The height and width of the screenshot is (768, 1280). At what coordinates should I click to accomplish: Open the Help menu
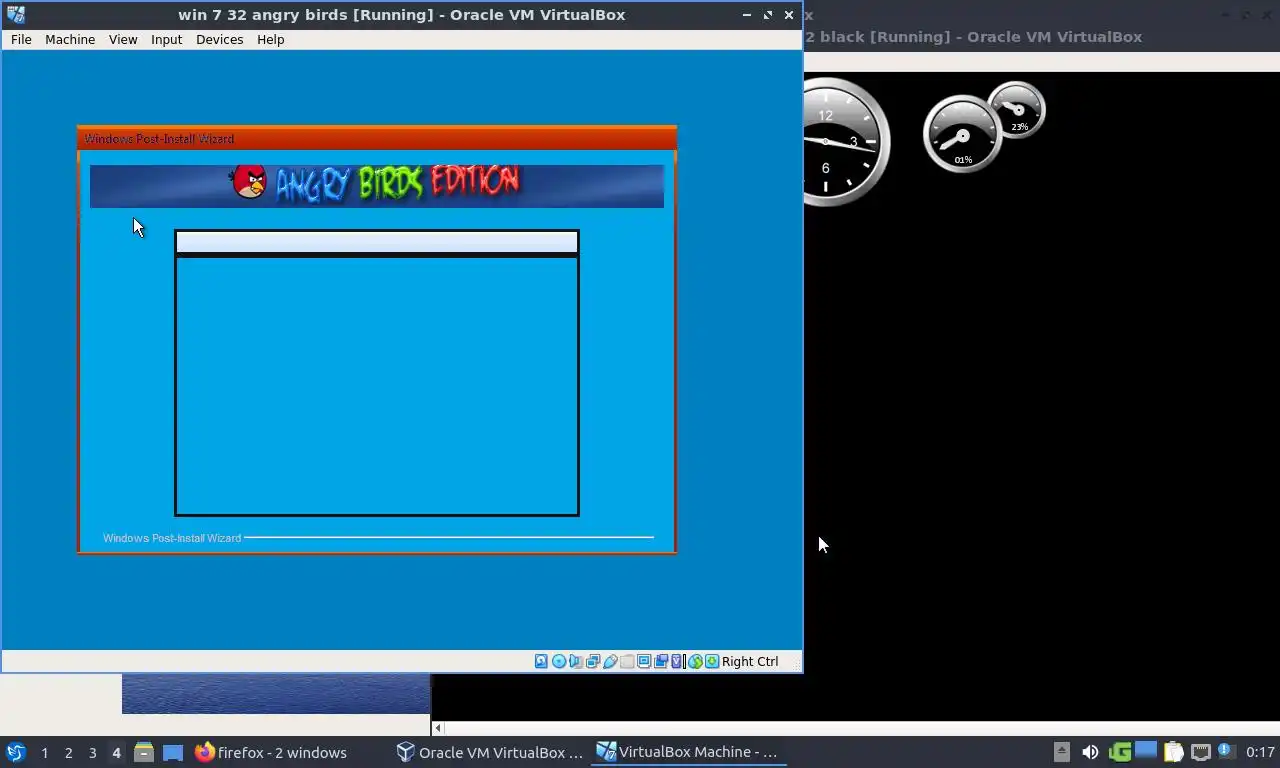[270, 39]
